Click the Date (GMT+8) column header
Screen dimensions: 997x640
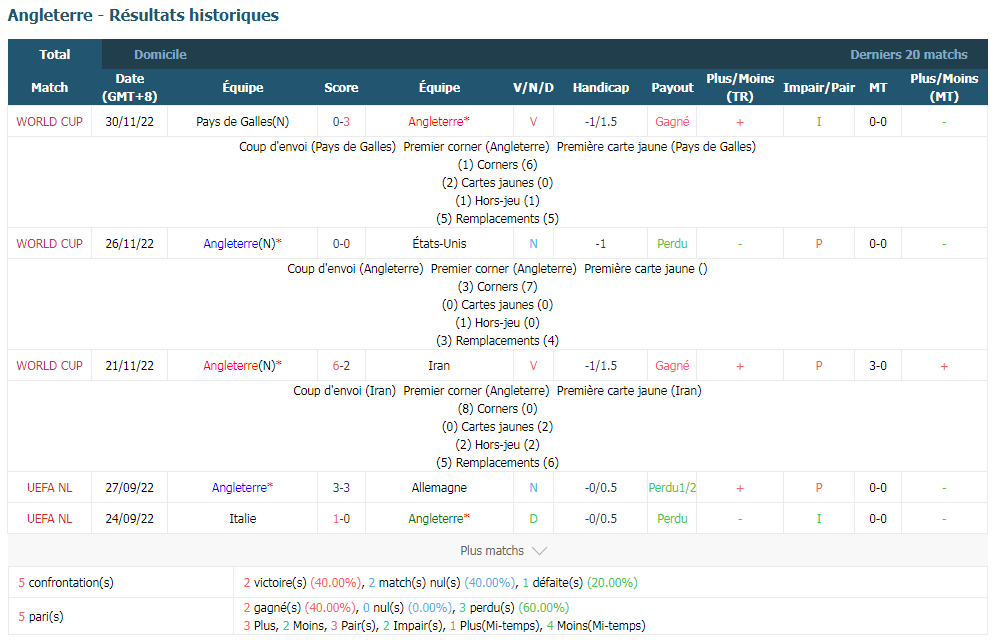point(130,88)
